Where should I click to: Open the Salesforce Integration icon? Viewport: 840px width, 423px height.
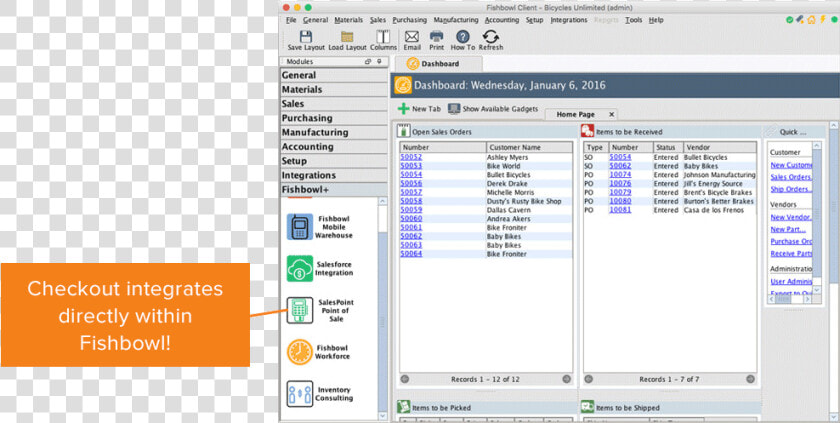(x=299, y=268)
